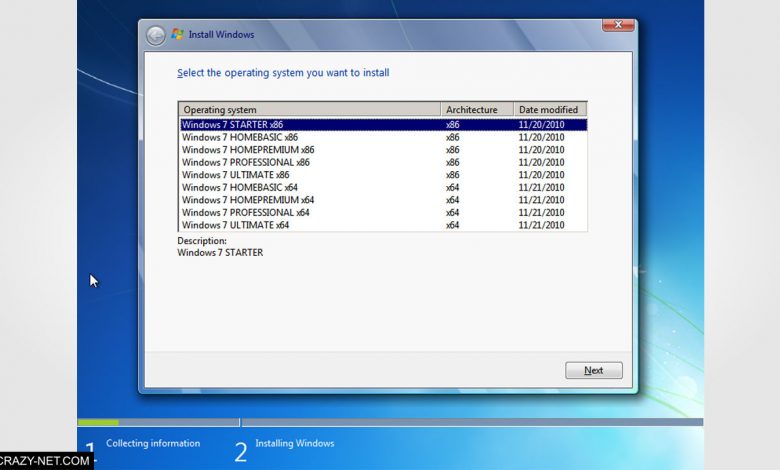780x470 pixels.
Task: Click 11/21/2010 date for ULTIMATE x64
Action: click(541, 225)
